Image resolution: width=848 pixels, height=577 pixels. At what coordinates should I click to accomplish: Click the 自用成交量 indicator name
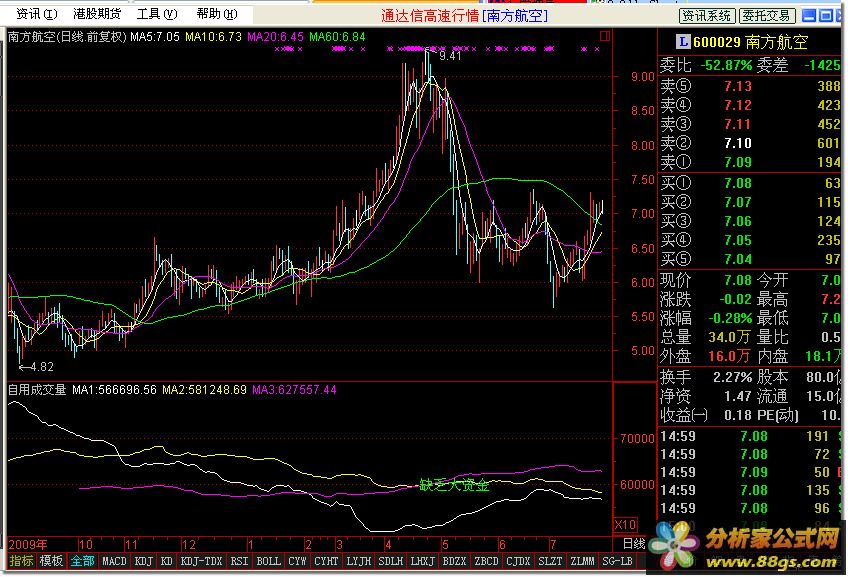(37, 389)
